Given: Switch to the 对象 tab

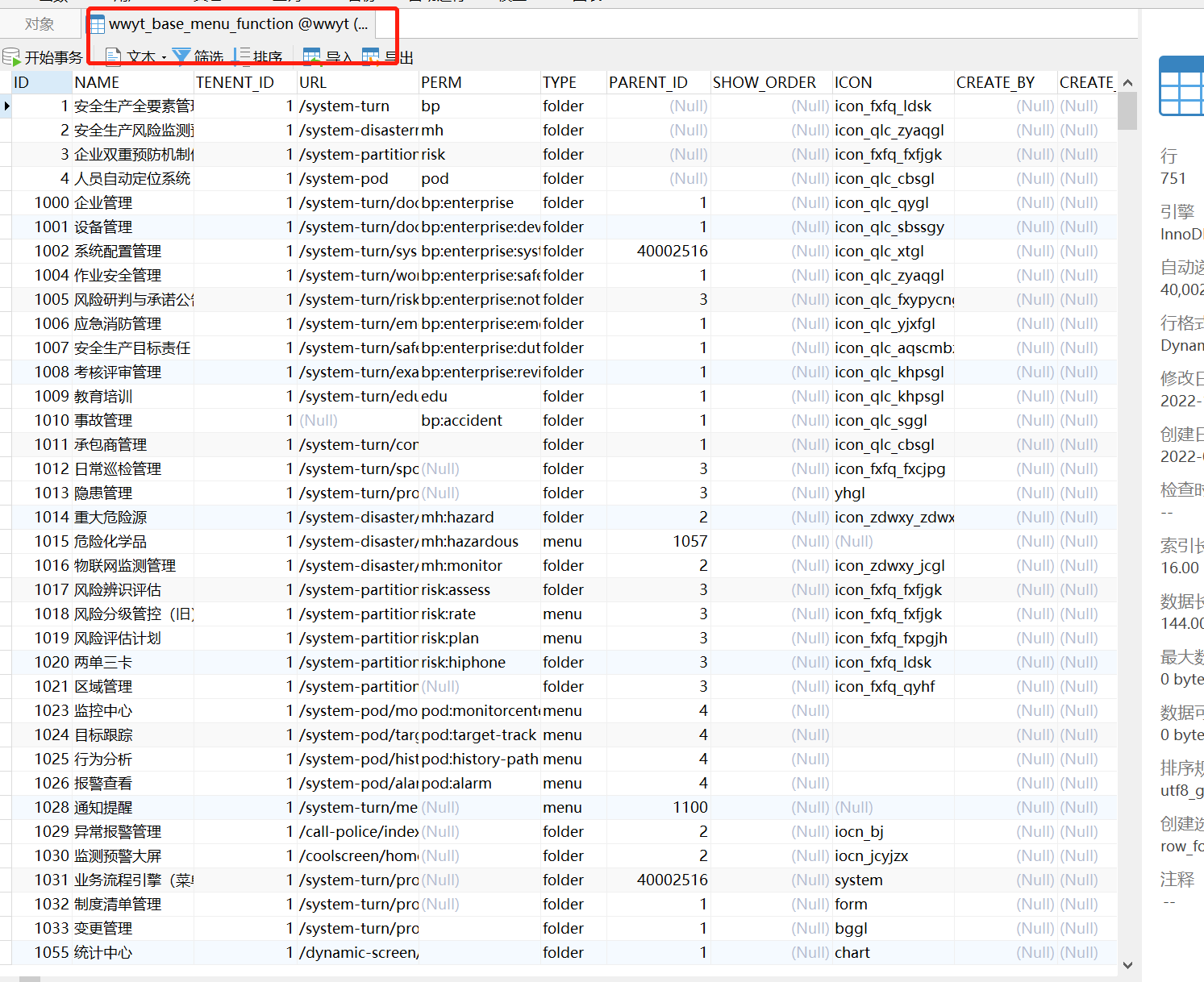Looking at the screenshot, I should coord(40,24).
